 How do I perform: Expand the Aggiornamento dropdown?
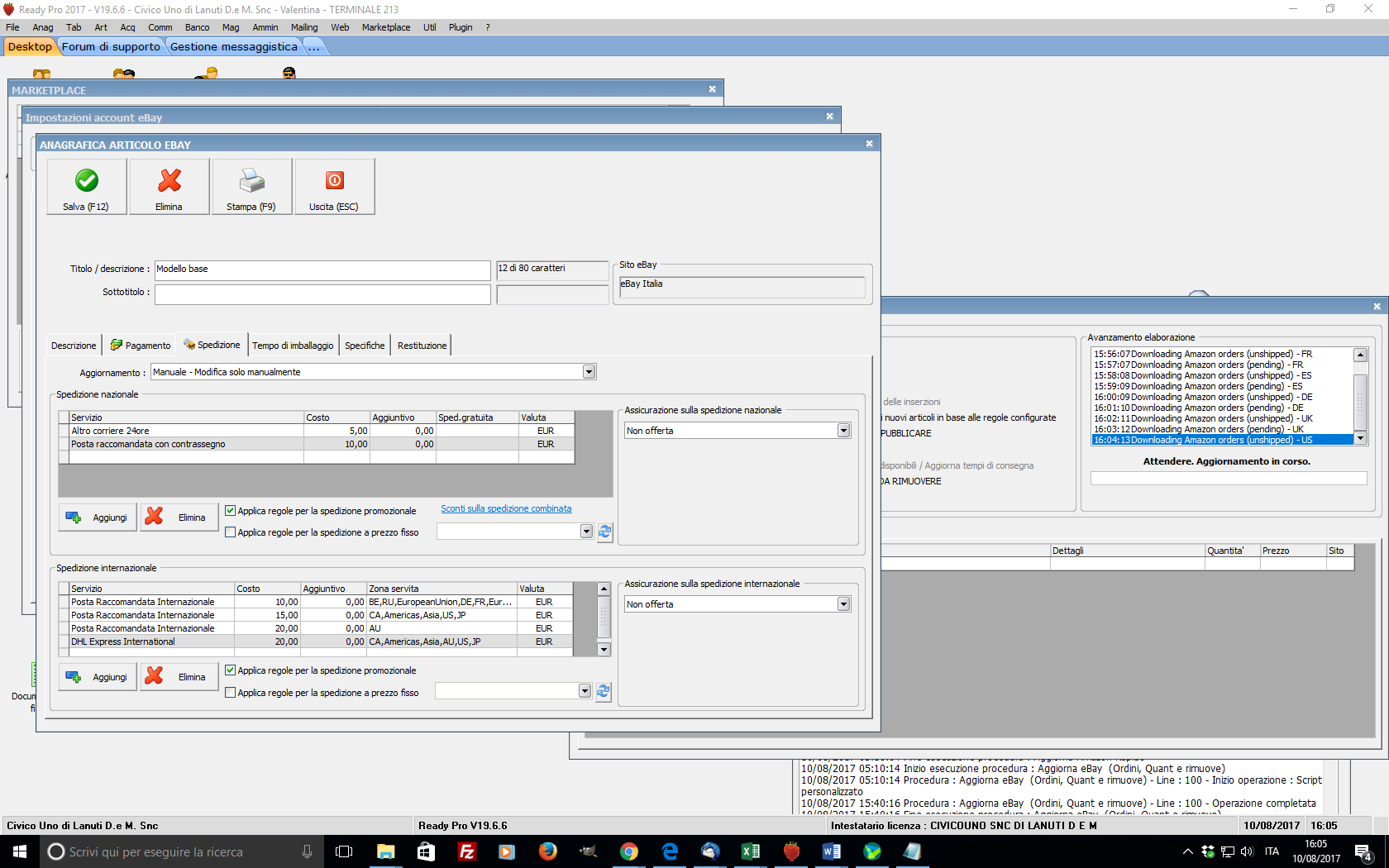click(x=589, y=372)
